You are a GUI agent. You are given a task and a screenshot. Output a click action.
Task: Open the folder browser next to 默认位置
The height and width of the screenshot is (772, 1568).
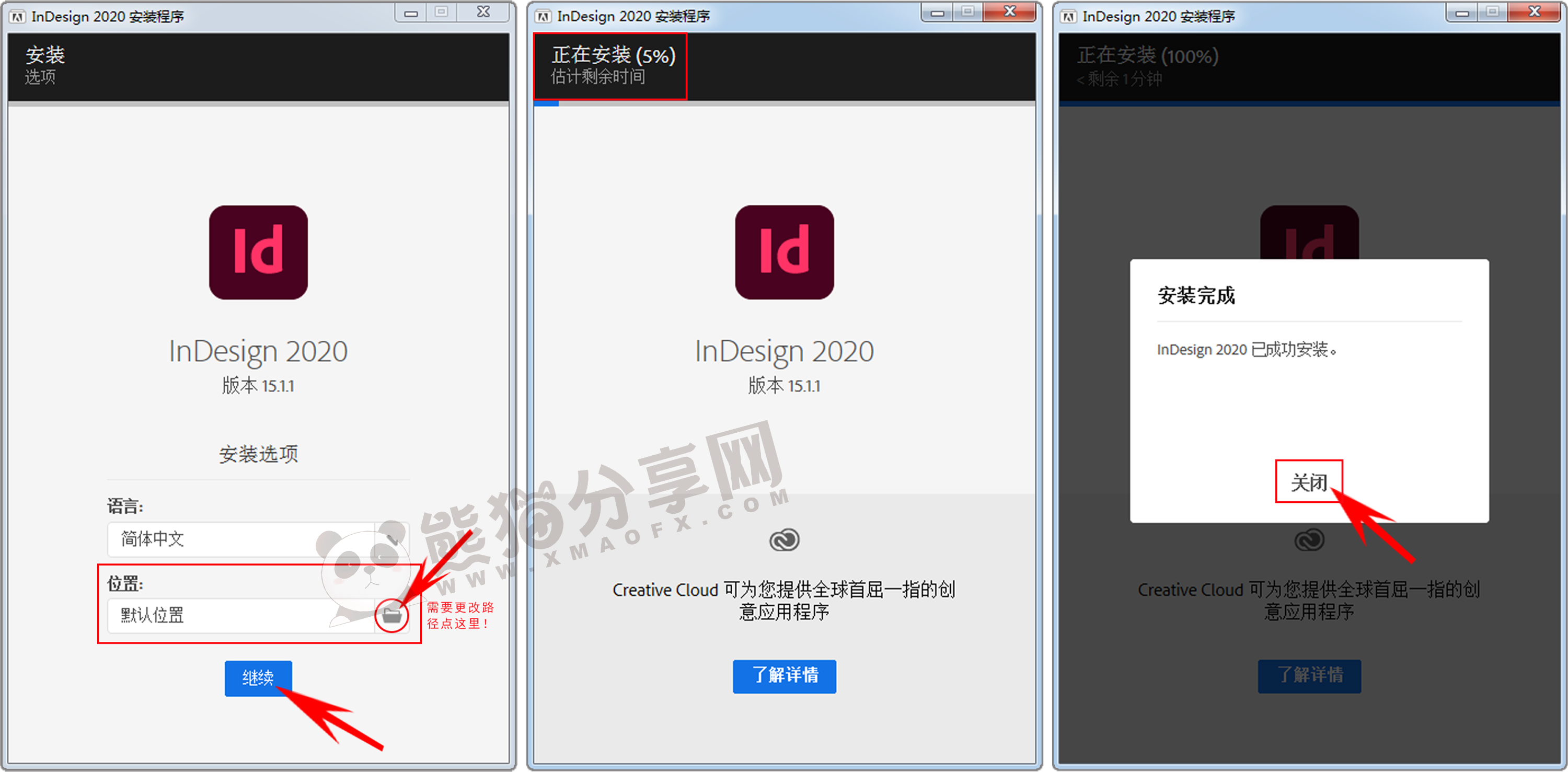pos(393,616)
